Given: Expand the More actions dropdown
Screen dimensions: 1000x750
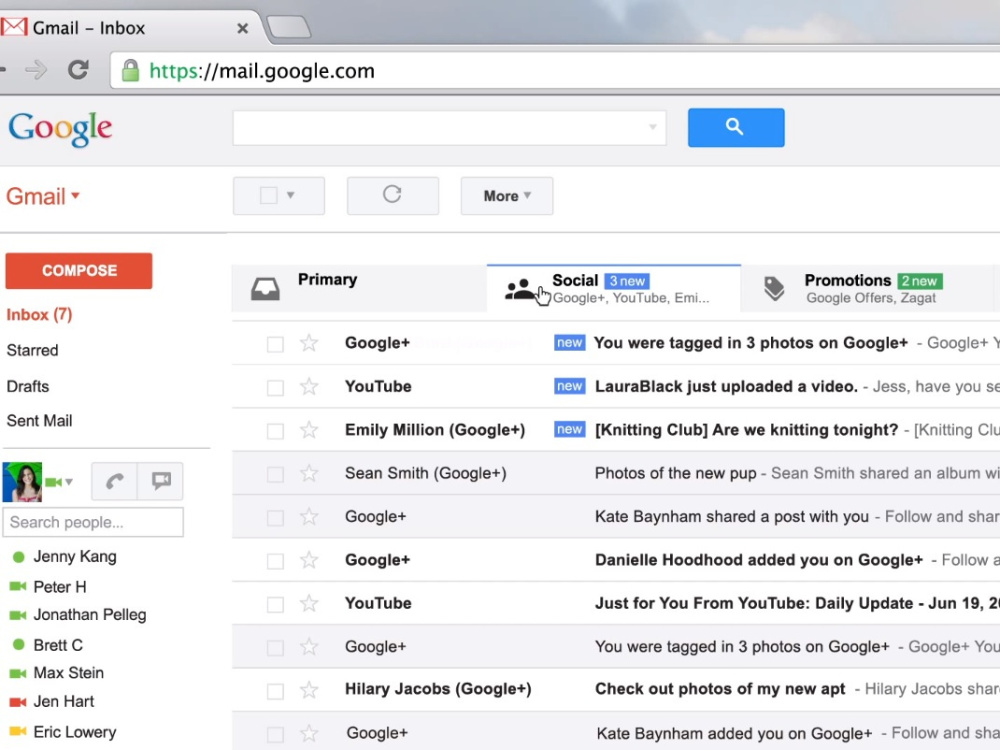Looking at the screenshot, I should pyautogui.click(x=507, y=196).
